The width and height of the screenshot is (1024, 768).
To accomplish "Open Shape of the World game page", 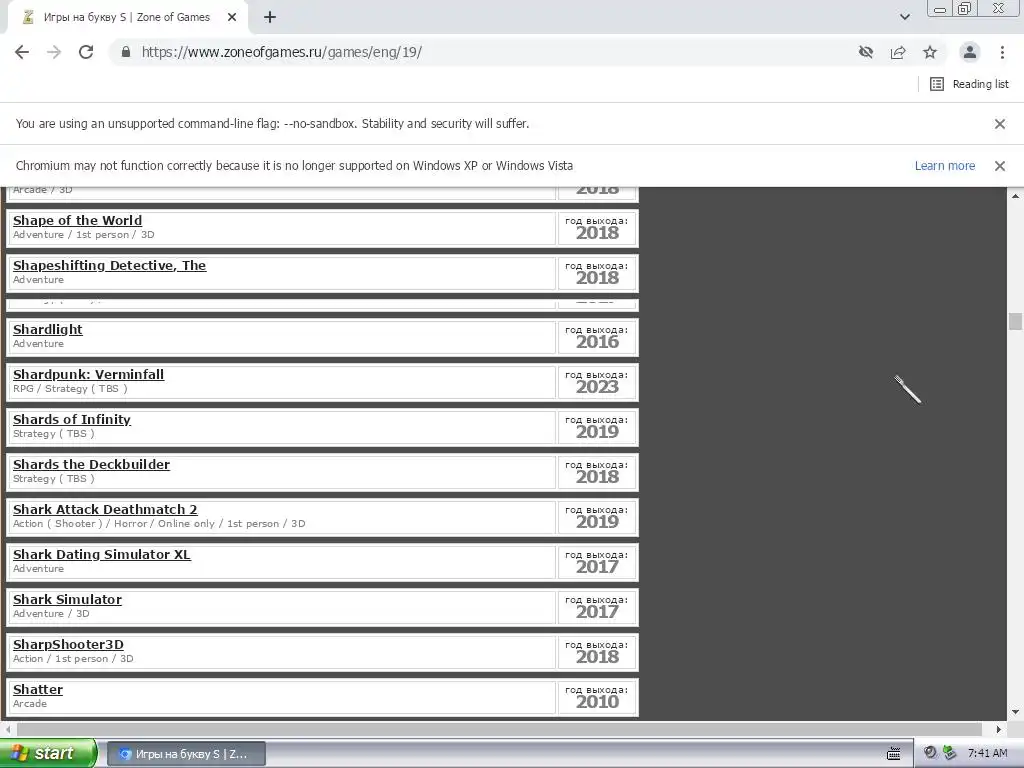I will (77, 221).
